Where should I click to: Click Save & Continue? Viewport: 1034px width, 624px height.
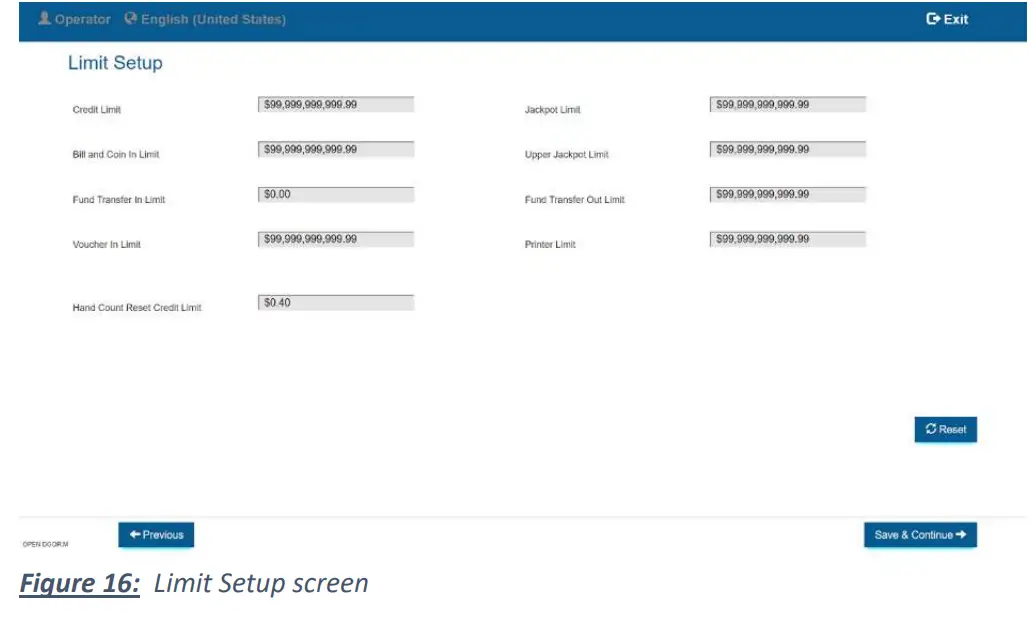920,535
